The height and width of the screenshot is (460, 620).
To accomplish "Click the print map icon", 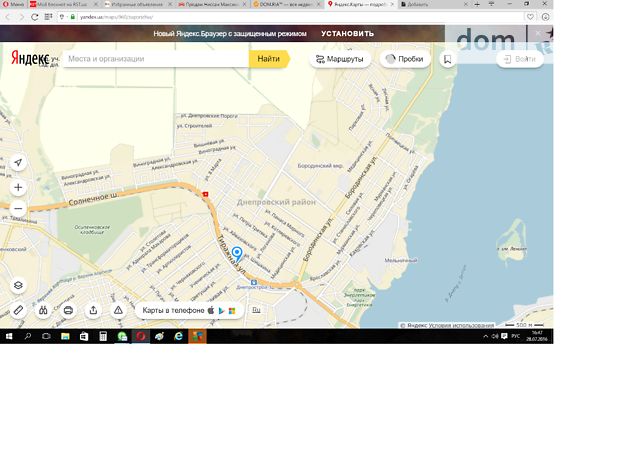I will point(68,310).
